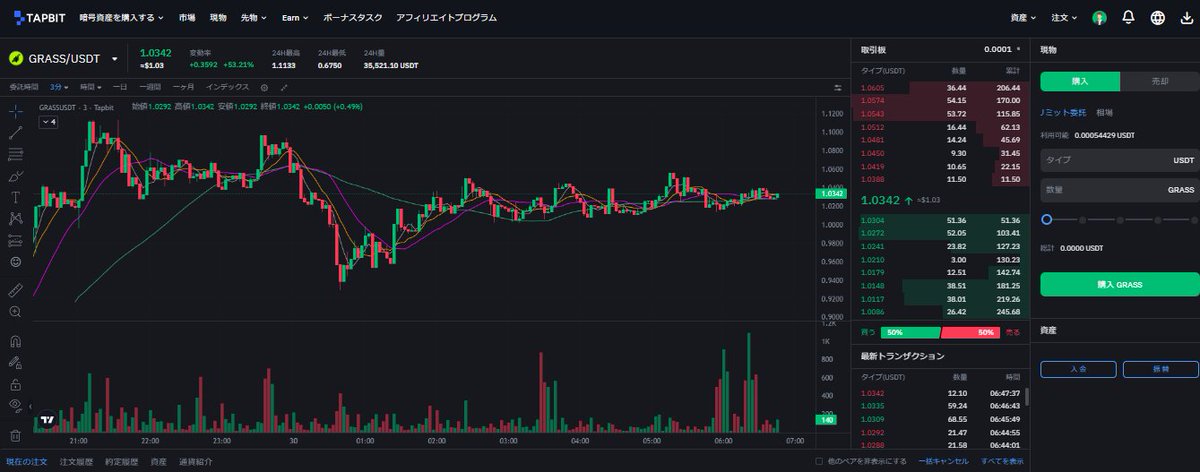1200x472 pixels.
Task: Click the 一括キャンセル link
Action: coord(945,462)
